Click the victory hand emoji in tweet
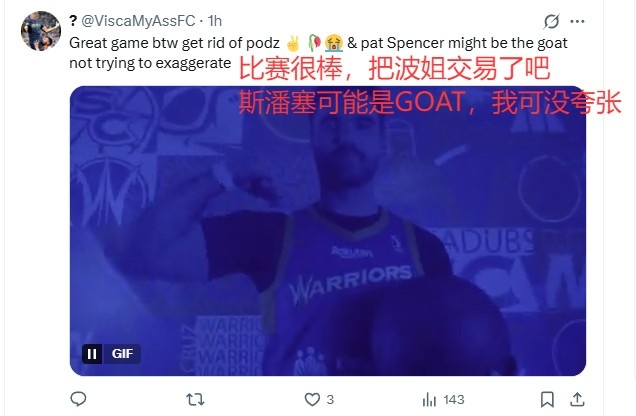Screen dimensions: 636x416 [292, 43]
